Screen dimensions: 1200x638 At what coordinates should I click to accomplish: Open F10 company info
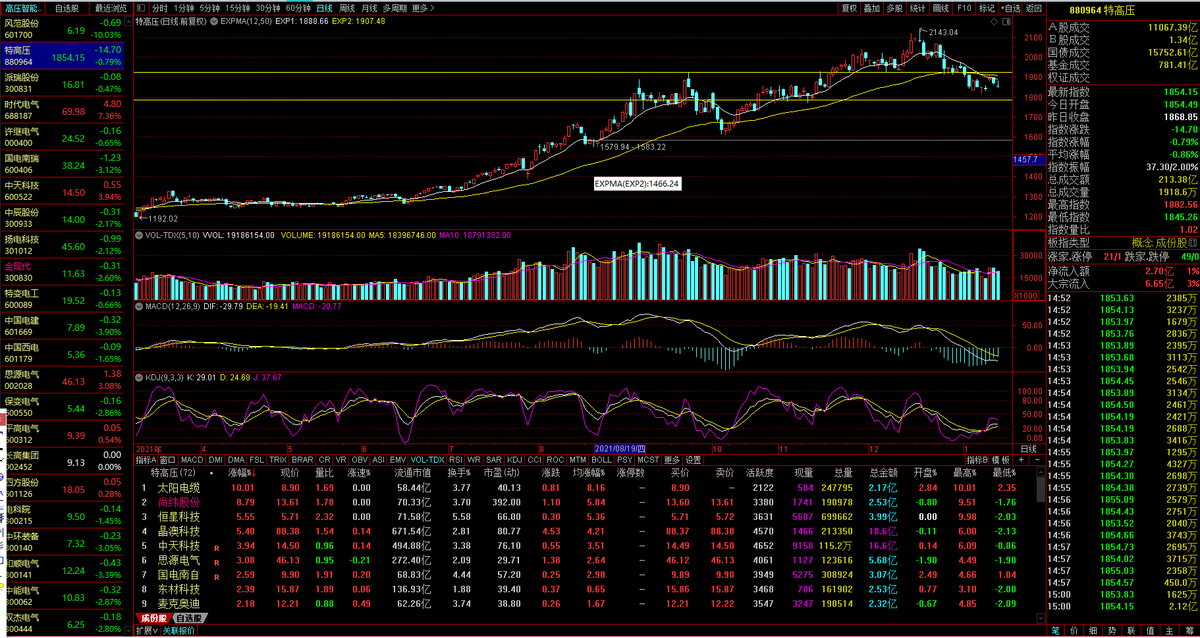pyautogui.click(x=964, y=7)
